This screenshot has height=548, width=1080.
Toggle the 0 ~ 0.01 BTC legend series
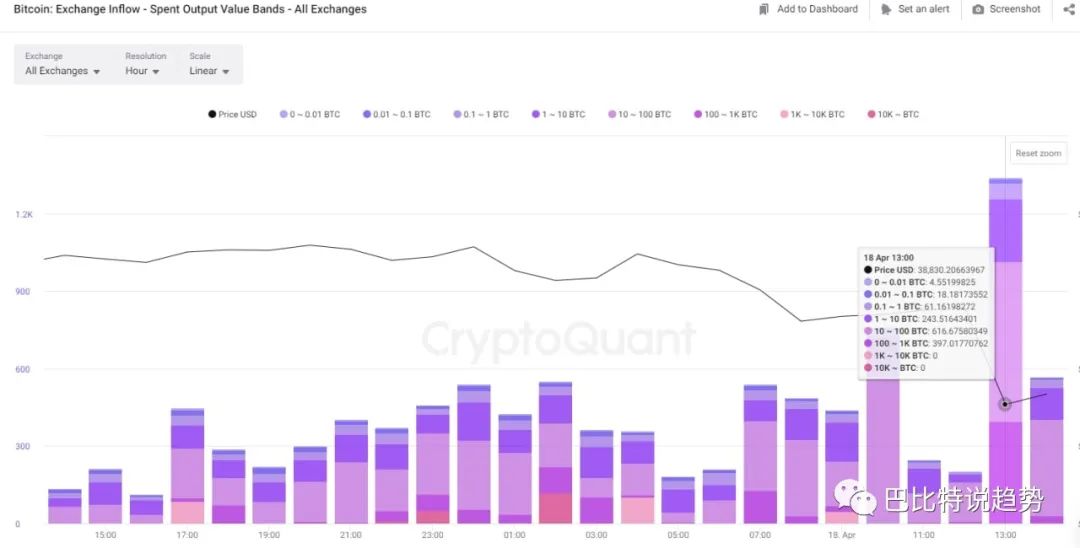[309, 114]
